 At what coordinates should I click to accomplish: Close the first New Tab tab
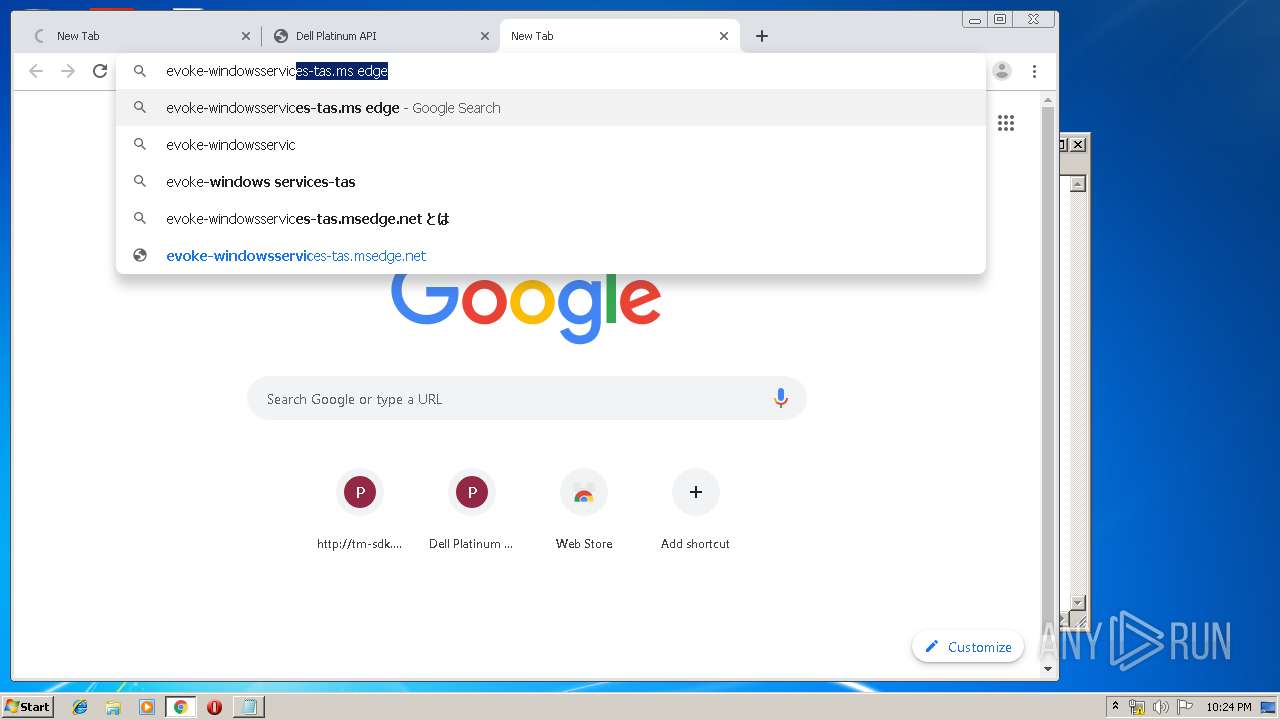[246, 36]
